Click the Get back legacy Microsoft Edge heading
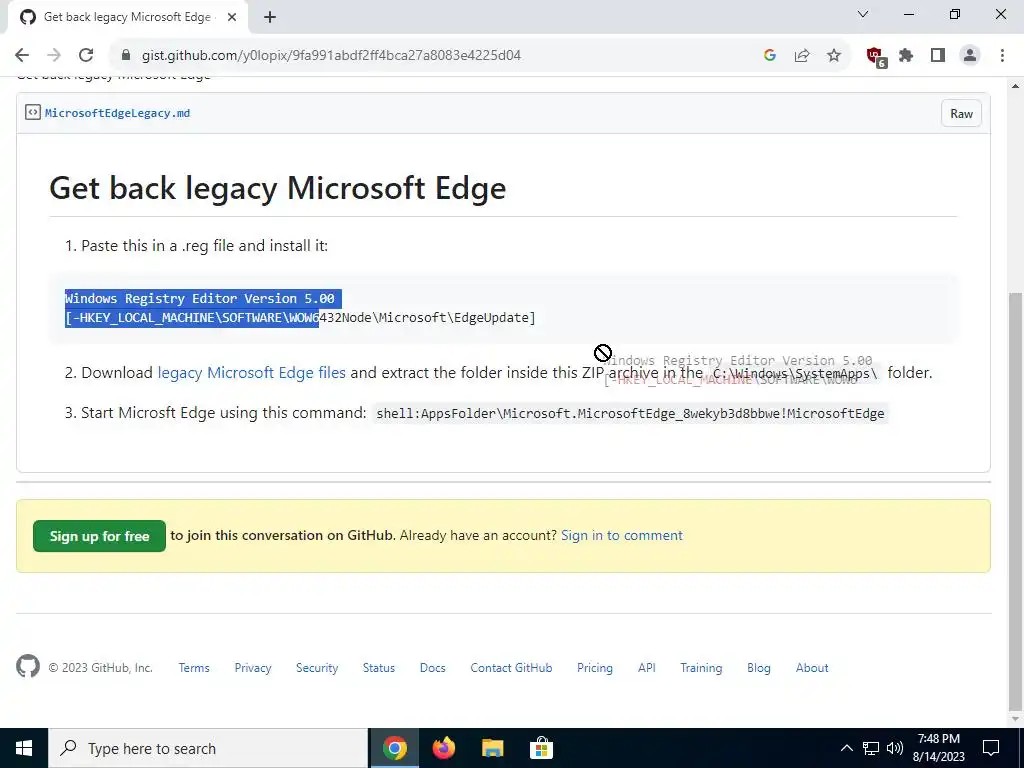 click(x=278, y=188)
